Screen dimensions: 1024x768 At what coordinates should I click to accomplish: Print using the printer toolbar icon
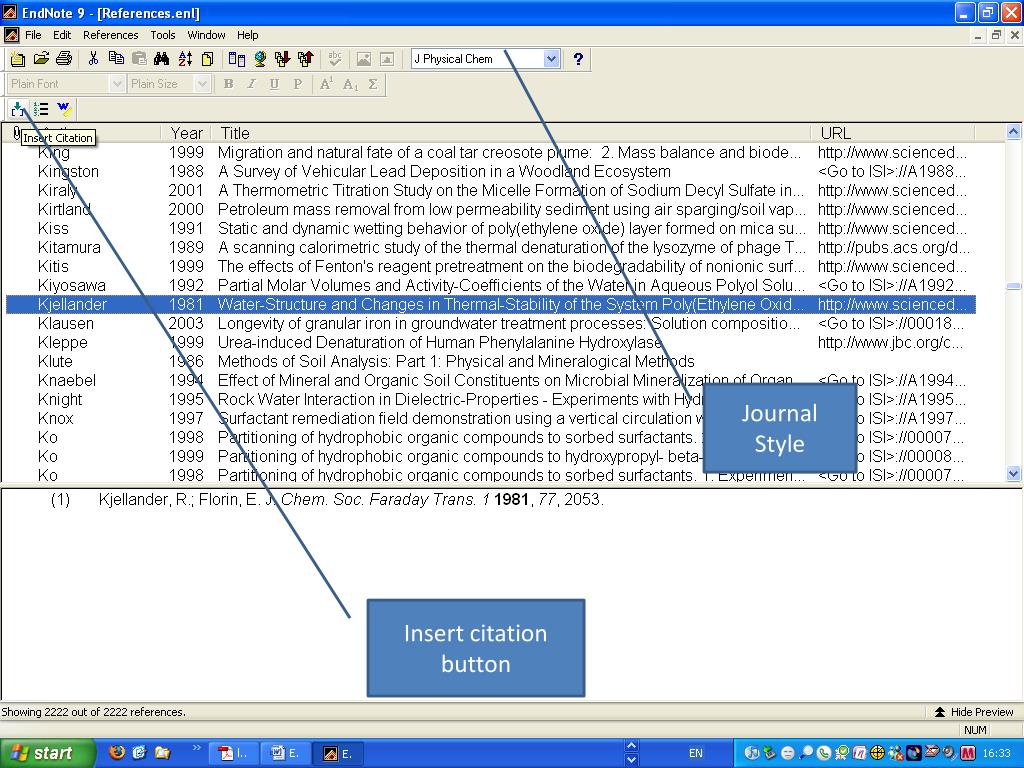[63, 59]
